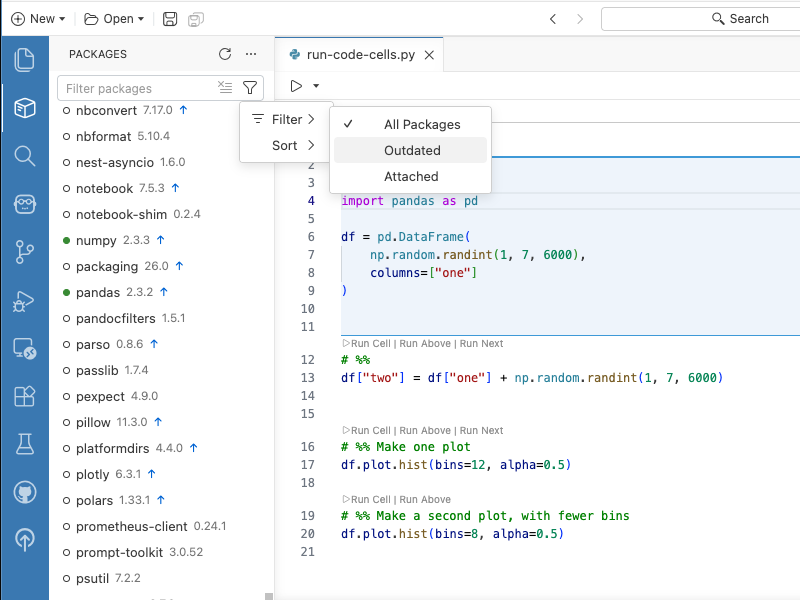Click line number 13 in the gutter

coord(308,378)
